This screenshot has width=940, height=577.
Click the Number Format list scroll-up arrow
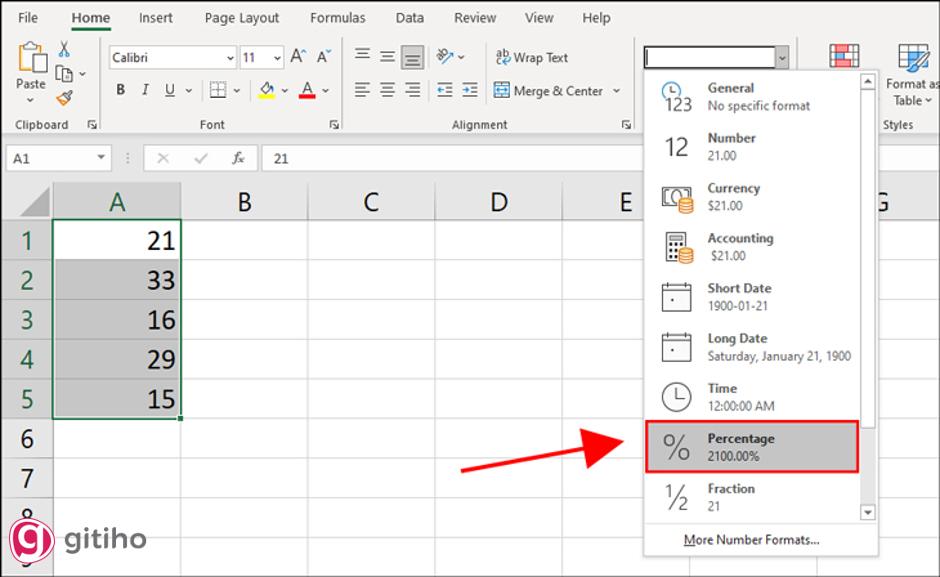tap(867, 81)
